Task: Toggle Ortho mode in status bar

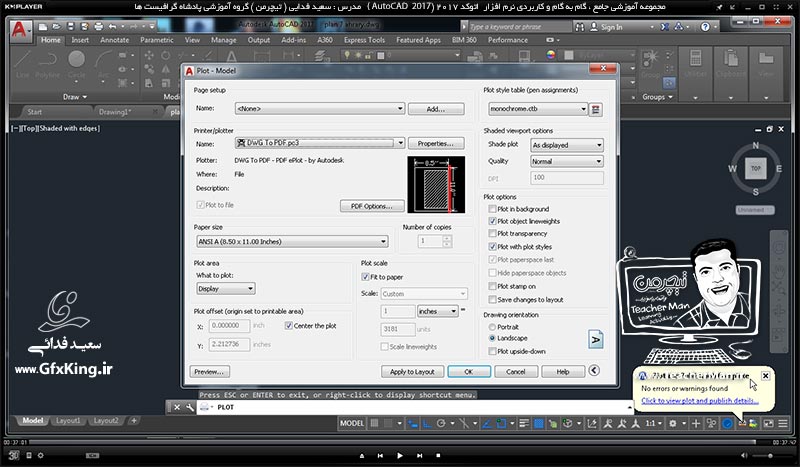Action: [x=427, y=423]
